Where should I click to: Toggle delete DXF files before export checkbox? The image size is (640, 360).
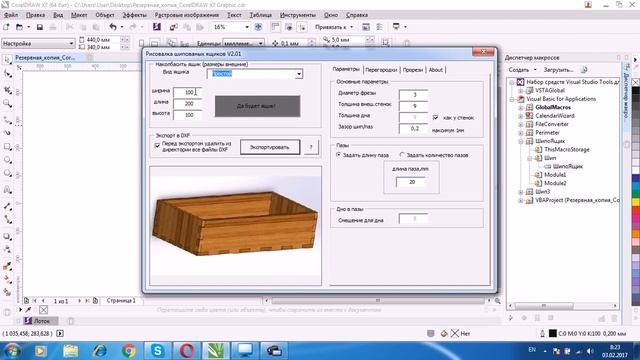(157, 145)
